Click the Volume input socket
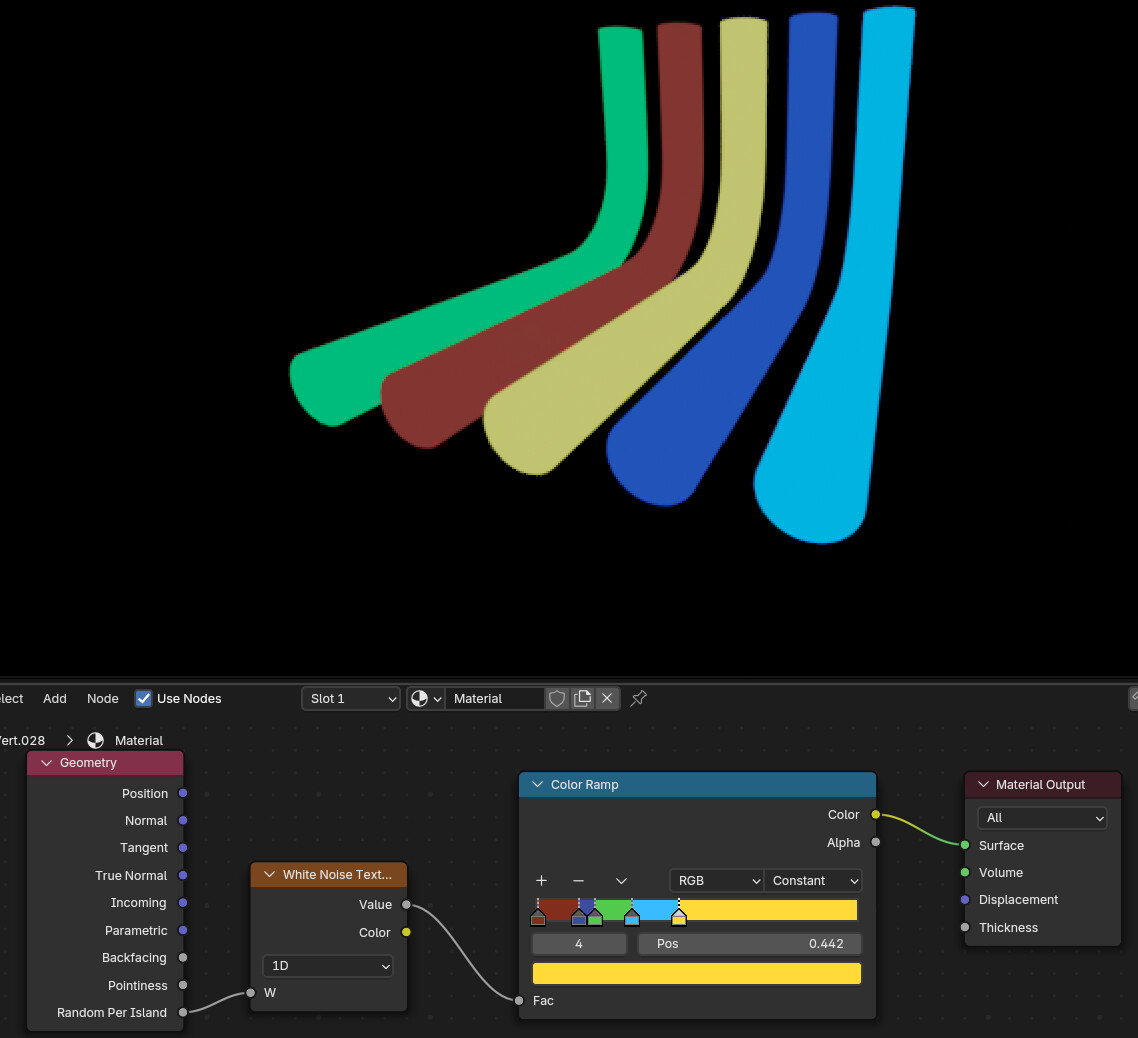The height and width of the screenshot is (1038, 1138). (x=965, y=873)
